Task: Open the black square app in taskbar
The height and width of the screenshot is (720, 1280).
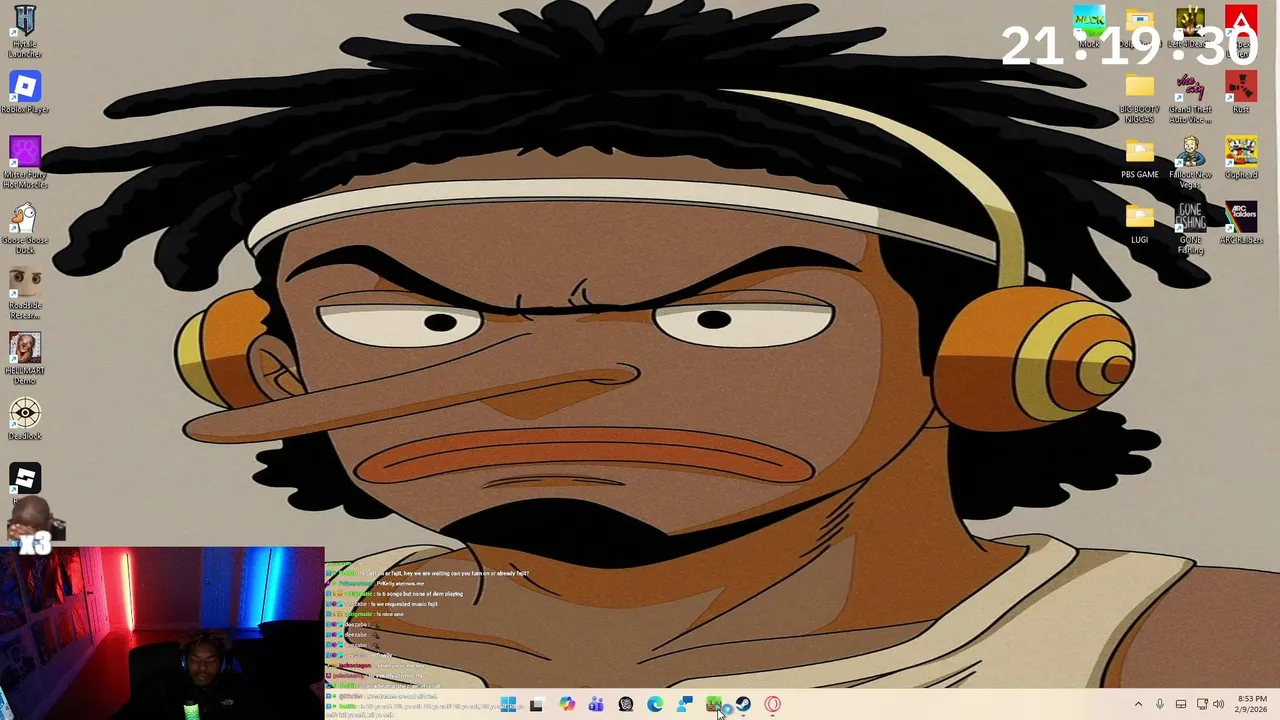Action: [536, 705]
